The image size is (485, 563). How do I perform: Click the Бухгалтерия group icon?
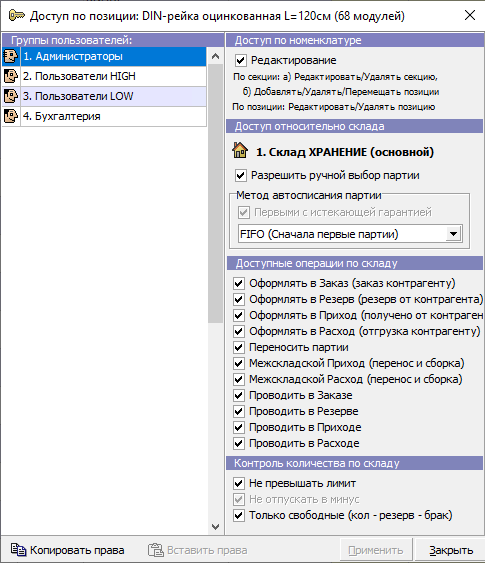pos(11,116)
